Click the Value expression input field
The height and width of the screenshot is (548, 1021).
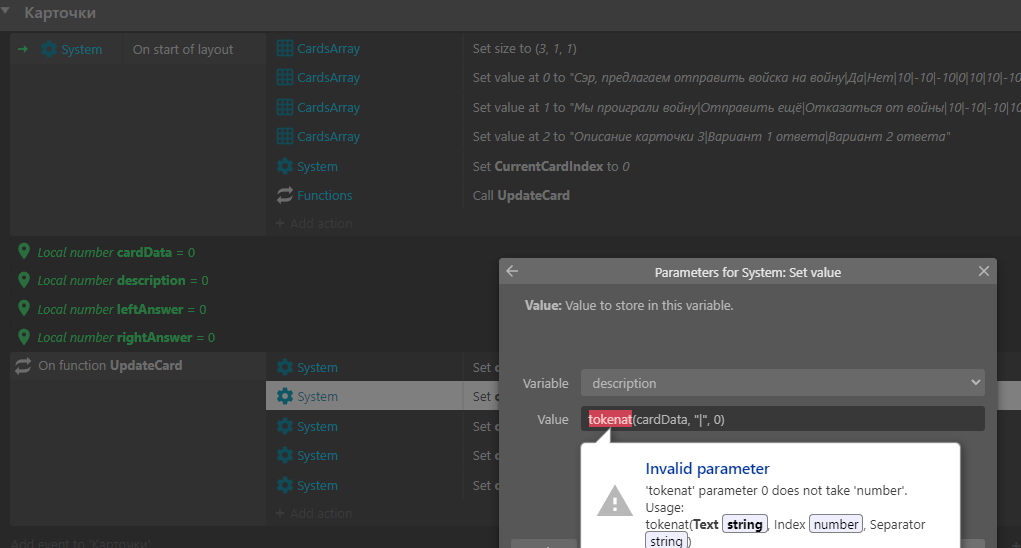point(783,419)
